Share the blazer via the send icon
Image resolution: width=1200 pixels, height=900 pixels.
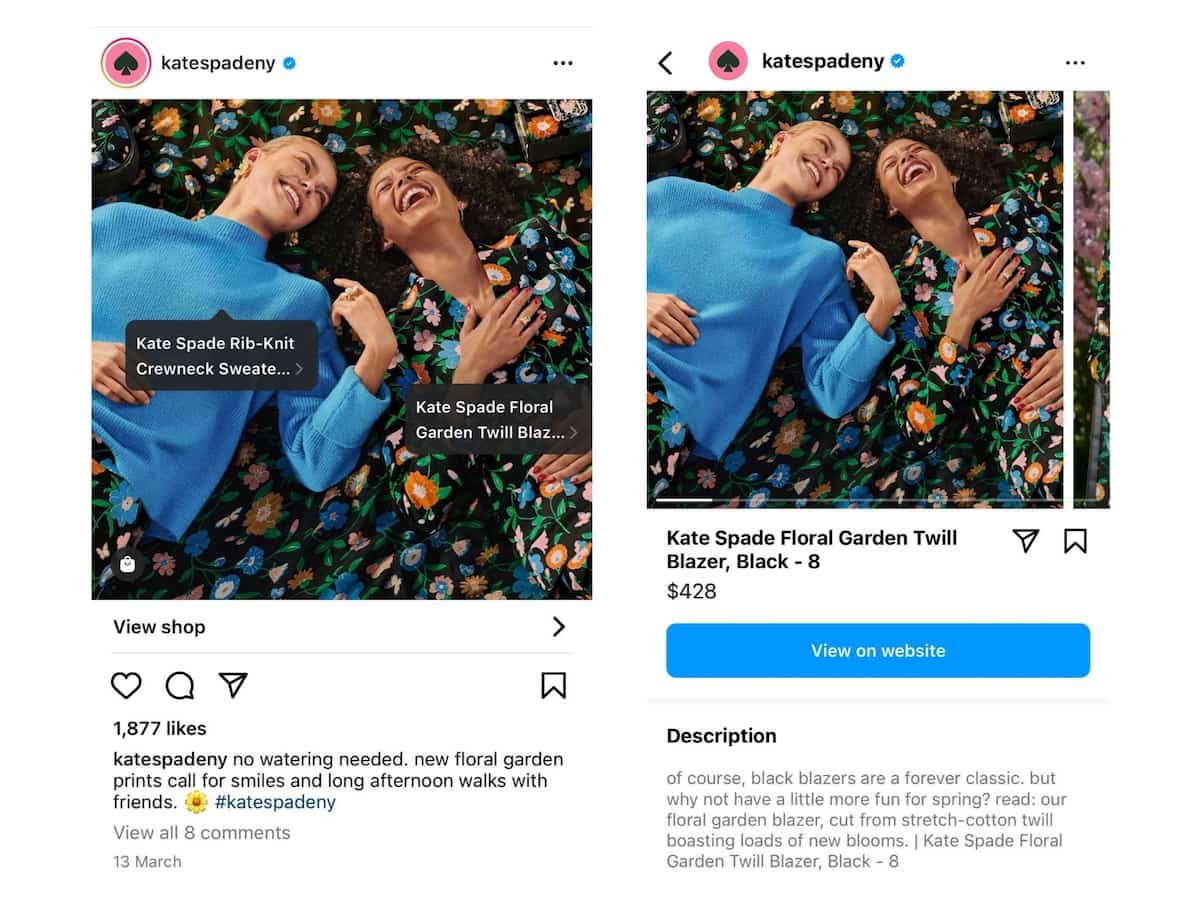(1026, 539)
